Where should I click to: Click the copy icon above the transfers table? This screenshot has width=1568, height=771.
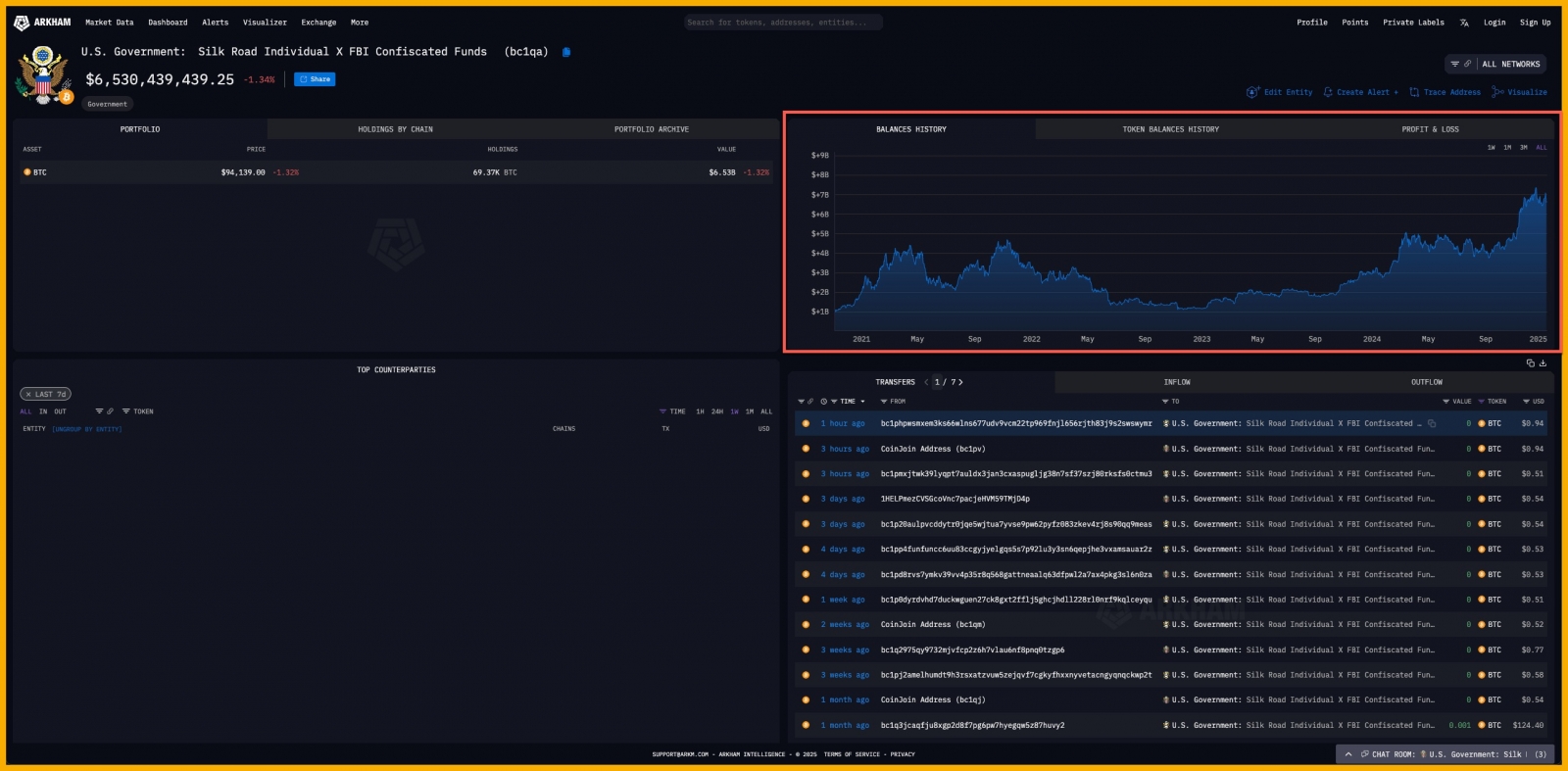[1530, 363]
